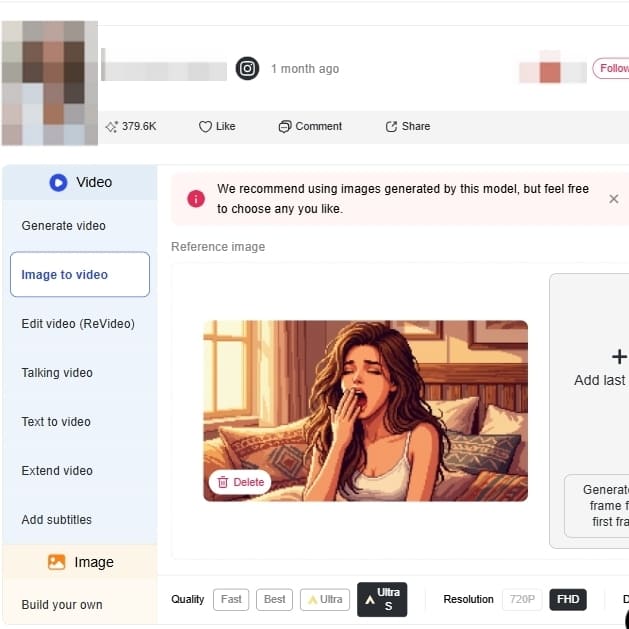Image resolution: width=629 pixels, height=629 pixels.
Task: Click the Quality label
Action: point(187,599)
